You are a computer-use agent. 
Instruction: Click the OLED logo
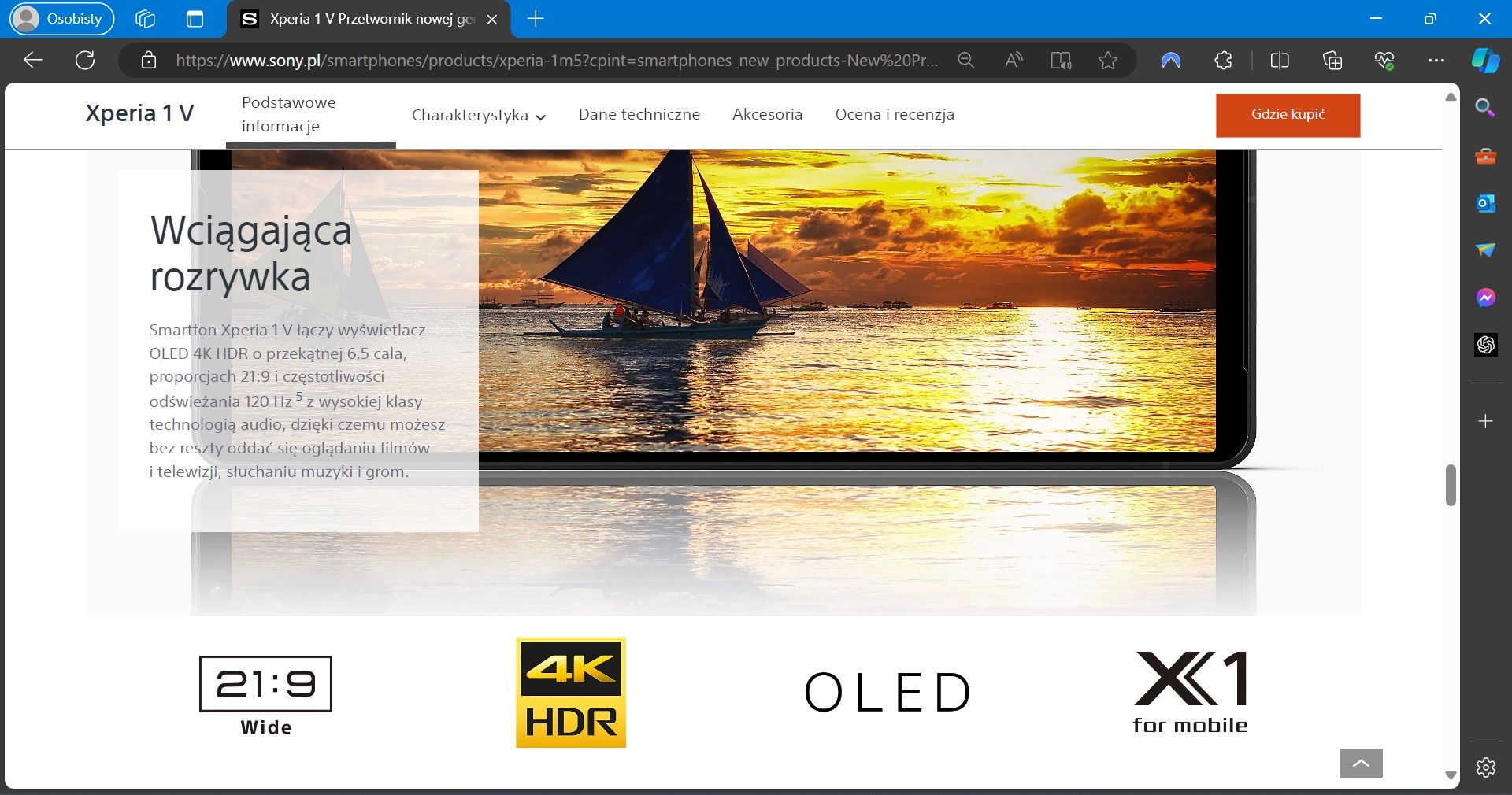tap(888, 693)
